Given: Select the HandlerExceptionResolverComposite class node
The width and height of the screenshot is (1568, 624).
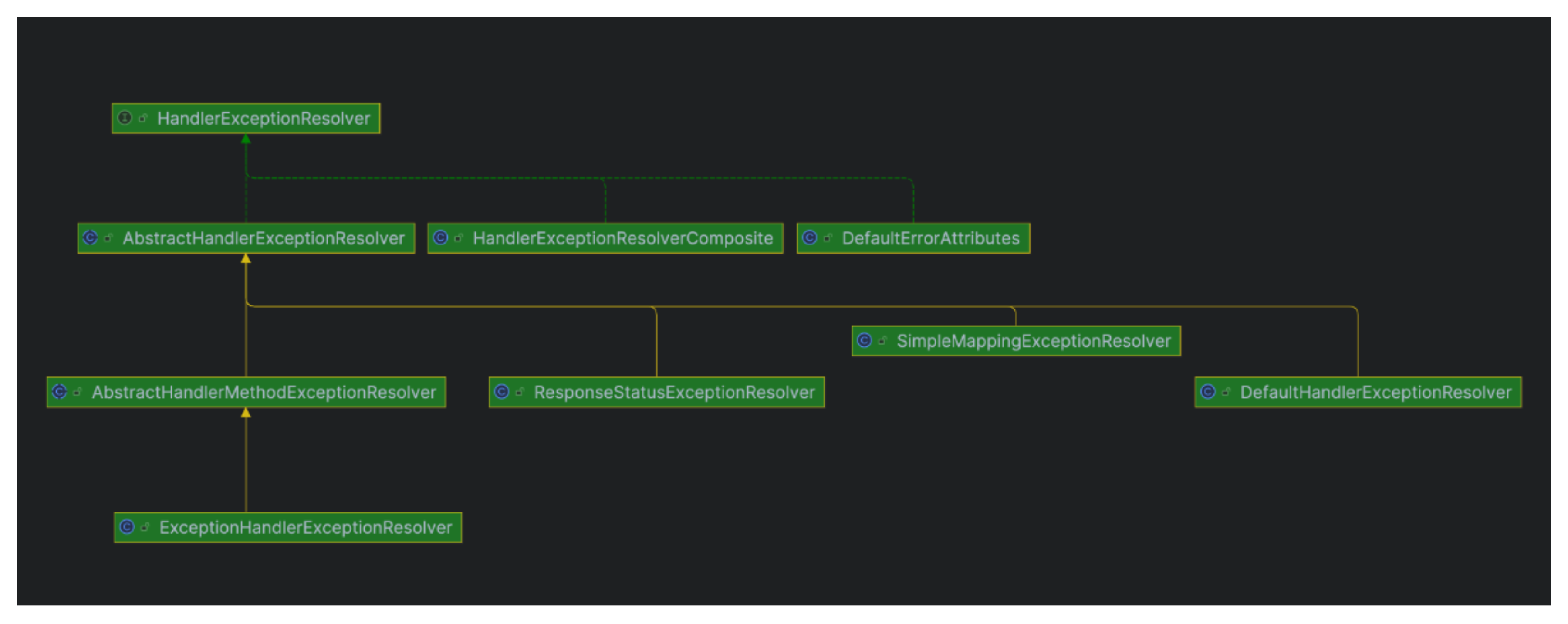Looking at the screenshot, I should (622, 238).
